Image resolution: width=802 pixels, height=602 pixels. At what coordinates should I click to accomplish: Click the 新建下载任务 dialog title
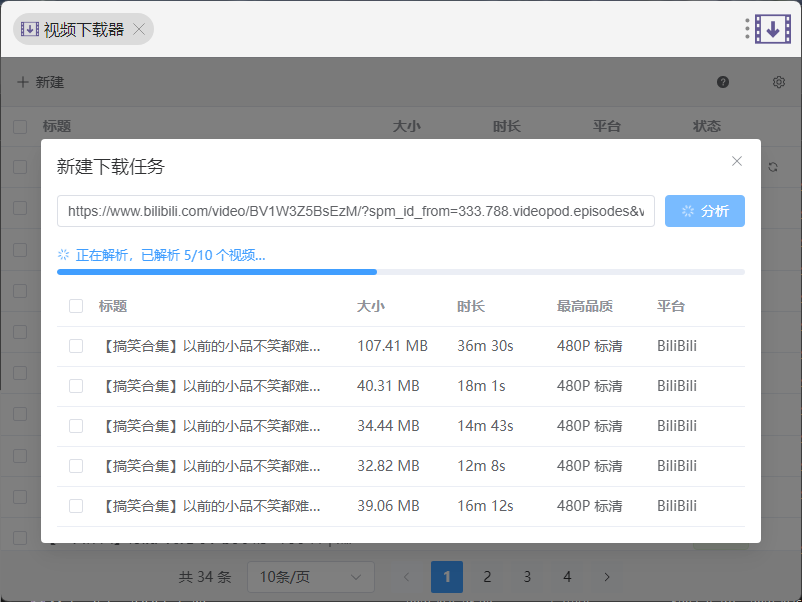tap(110, 166)
